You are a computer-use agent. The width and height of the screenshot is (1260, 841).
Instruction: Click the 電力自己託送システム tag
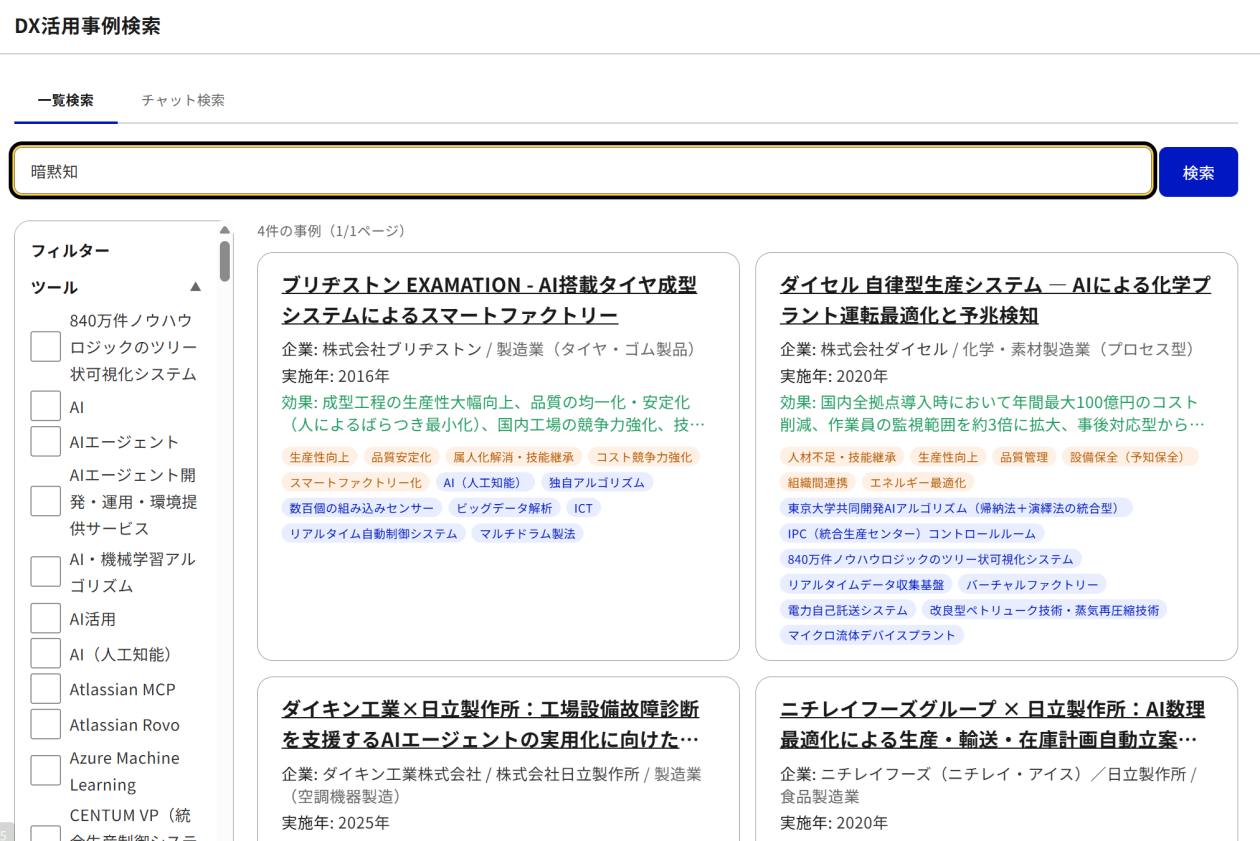pyautogui.click(x=848, y=610)
